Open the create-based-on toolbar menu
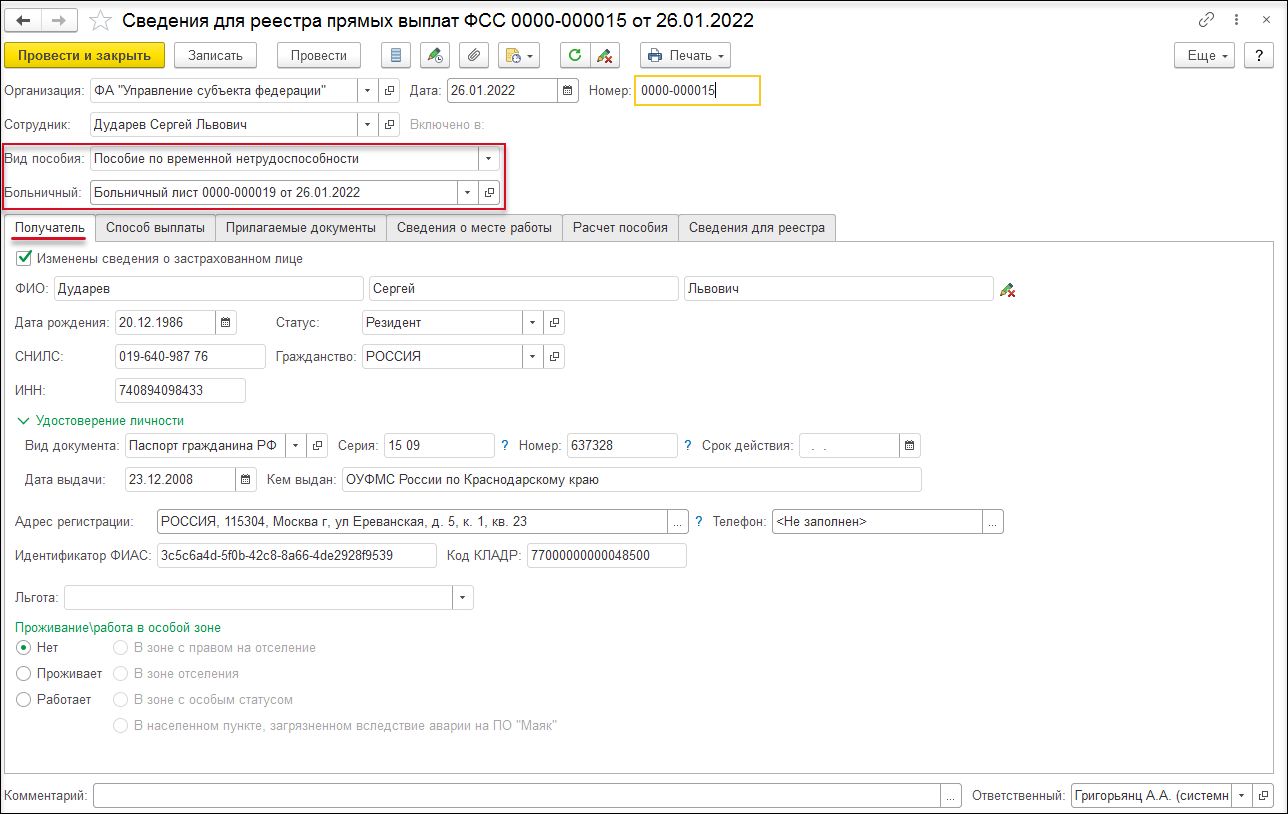The image size is (1288, 814). point(517,55)
